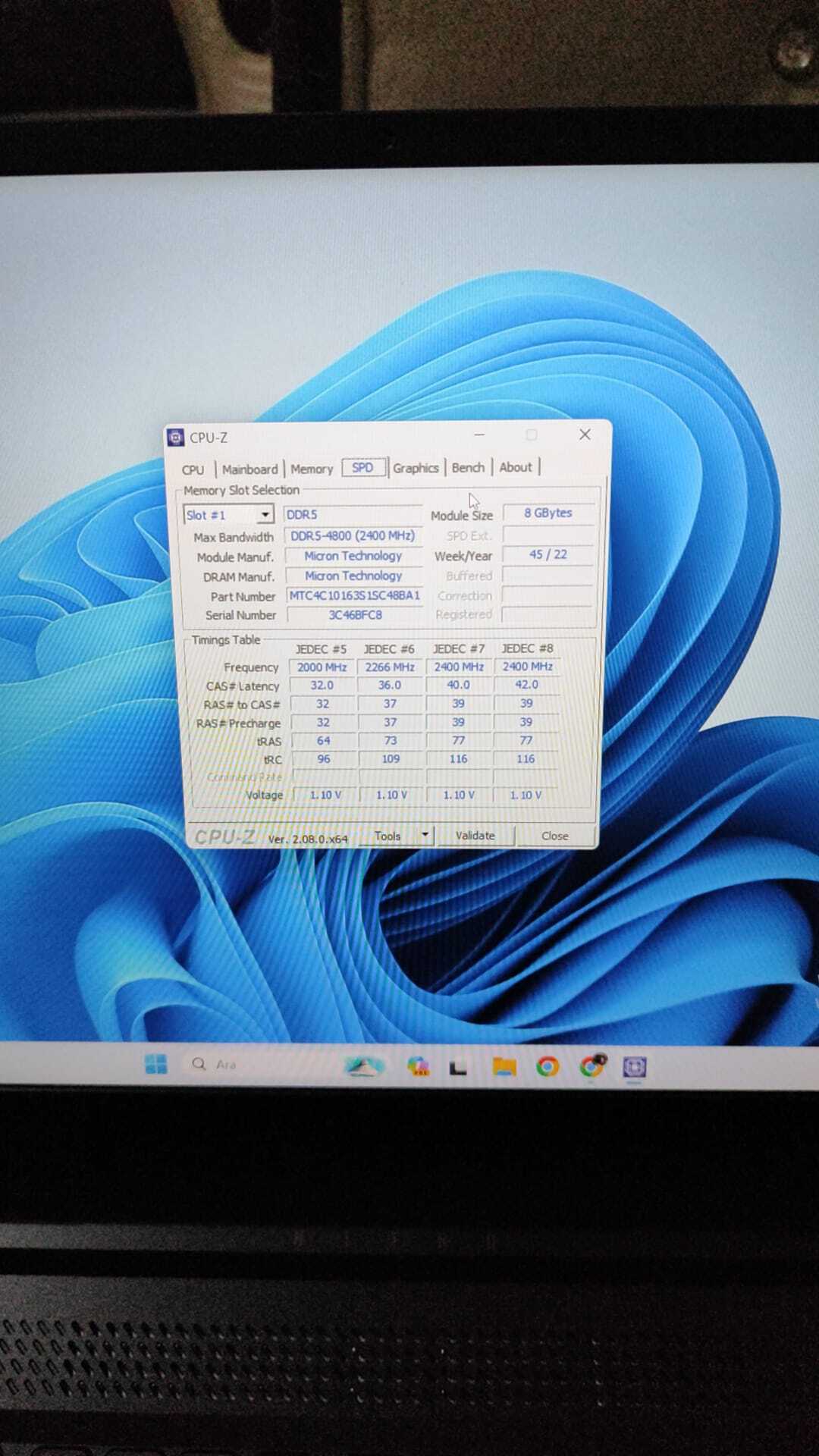Viewport: 819px width, 1456px height.
Task: Click the JEDEC #7 column header
Action: 459,648
